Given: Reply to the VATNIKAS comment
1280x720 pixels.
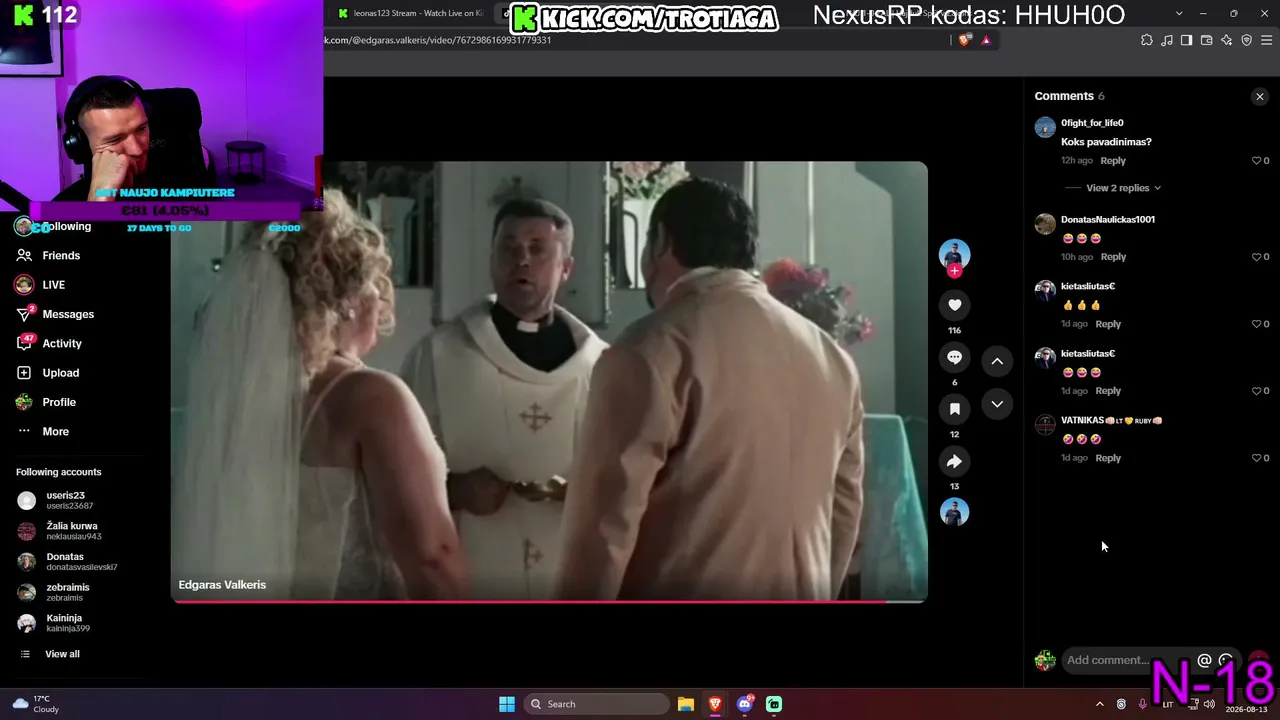Looking at the screenshot, I should coord(1108,458).
